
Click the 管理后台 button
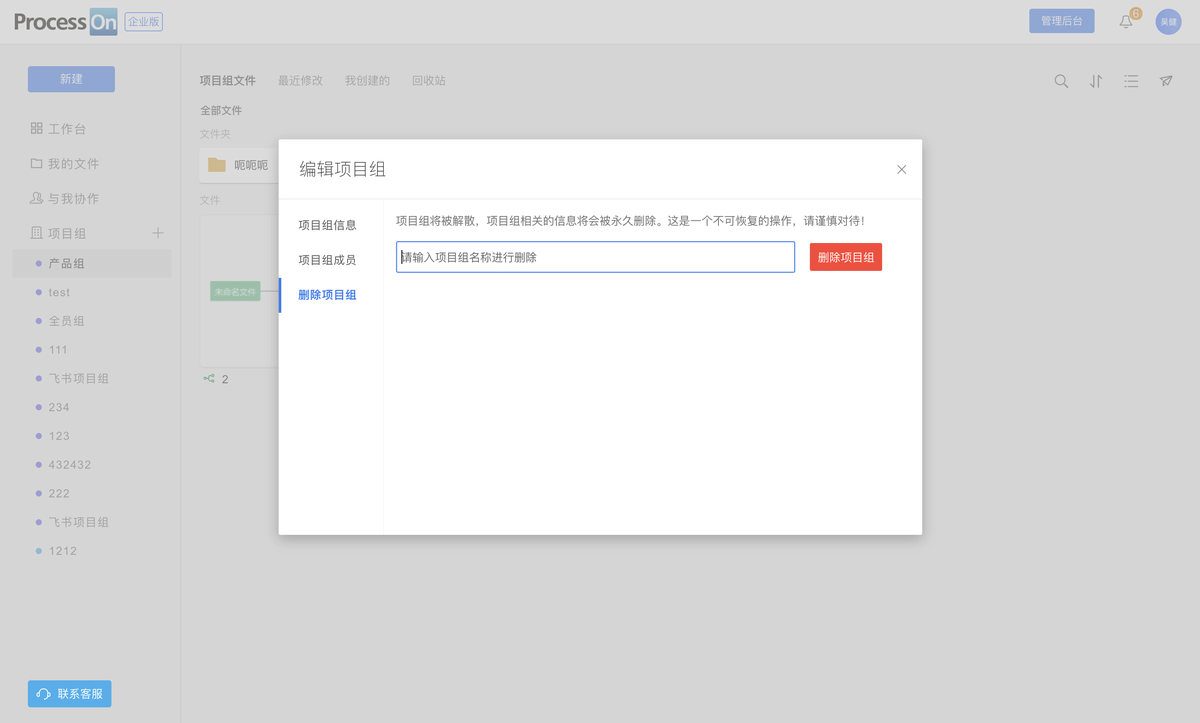pos(1062,21)
